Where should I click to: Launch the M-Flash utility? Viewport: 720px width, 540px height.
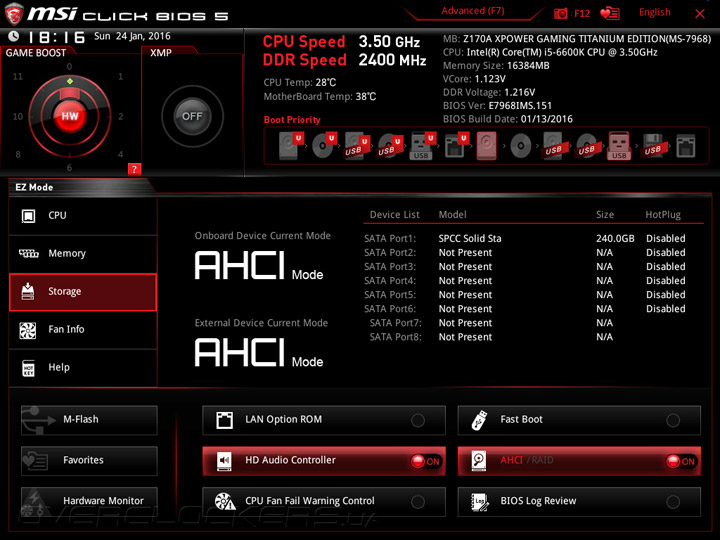(89, 420)
